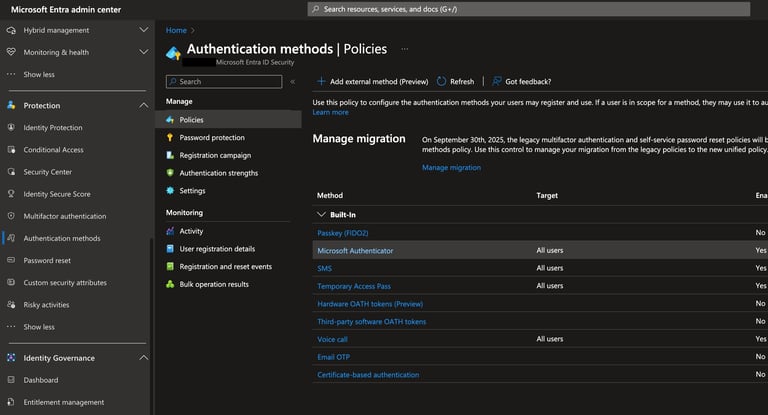The height and width of the screenshot is (415, 768).
Task: Click the Registration and reset events icon
Action: pyautogui.click(x=170, y=266)
